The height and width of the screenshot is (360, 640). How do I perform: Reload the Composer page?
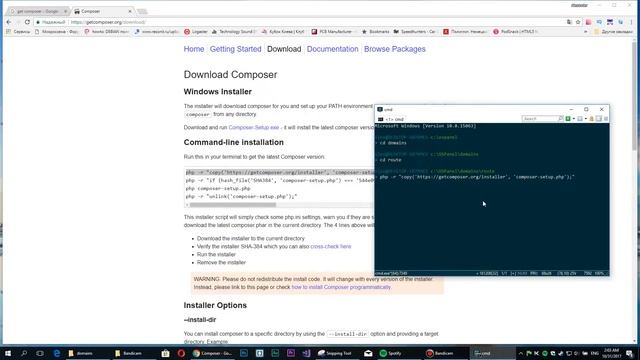pyautogui.click(x=27, y=22)
